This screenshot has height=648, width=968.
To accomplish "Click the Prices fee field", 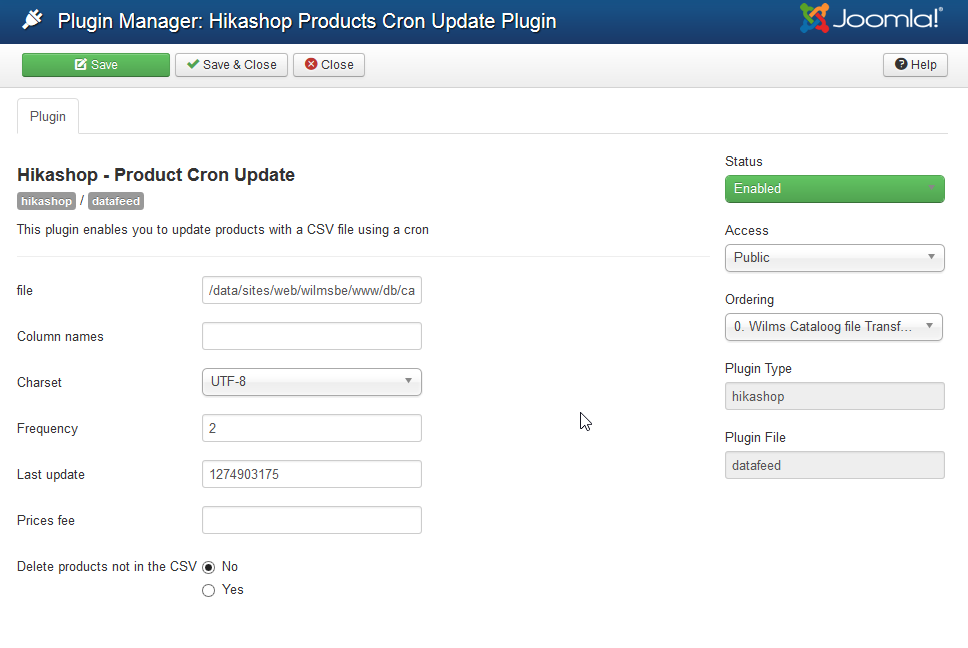I will click(312, 520).
